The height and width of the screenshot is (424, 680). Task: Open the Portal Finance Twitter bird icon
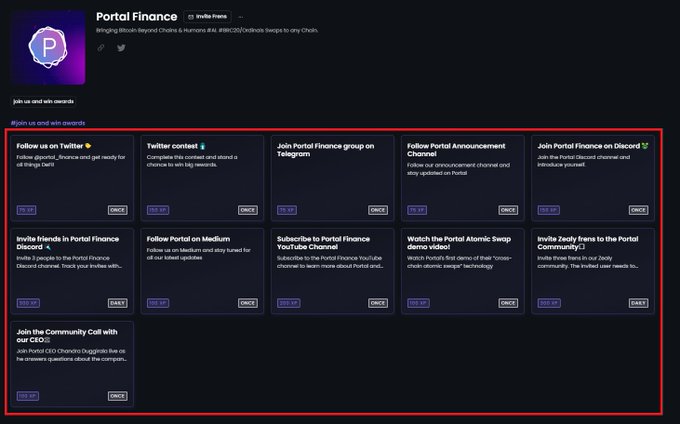121,48
